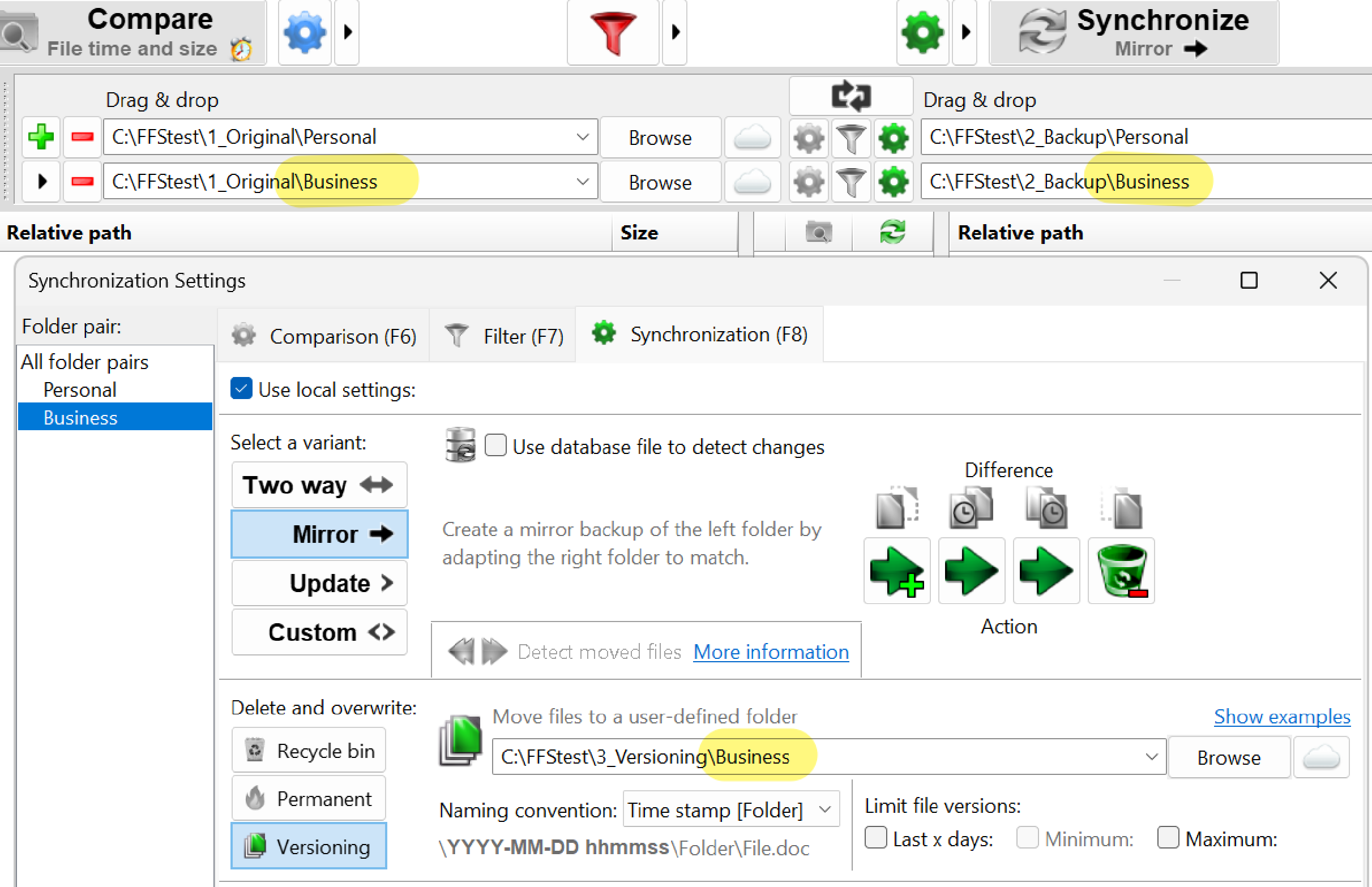Swap sides using the double-arrow icon
Image resolution: width=1372 pixels, height=887 pixels.
click(x=850, y=96)
